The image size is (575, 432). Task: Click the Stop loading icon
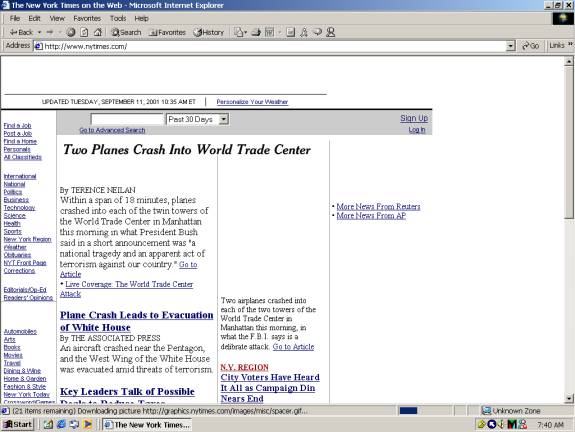71,32
